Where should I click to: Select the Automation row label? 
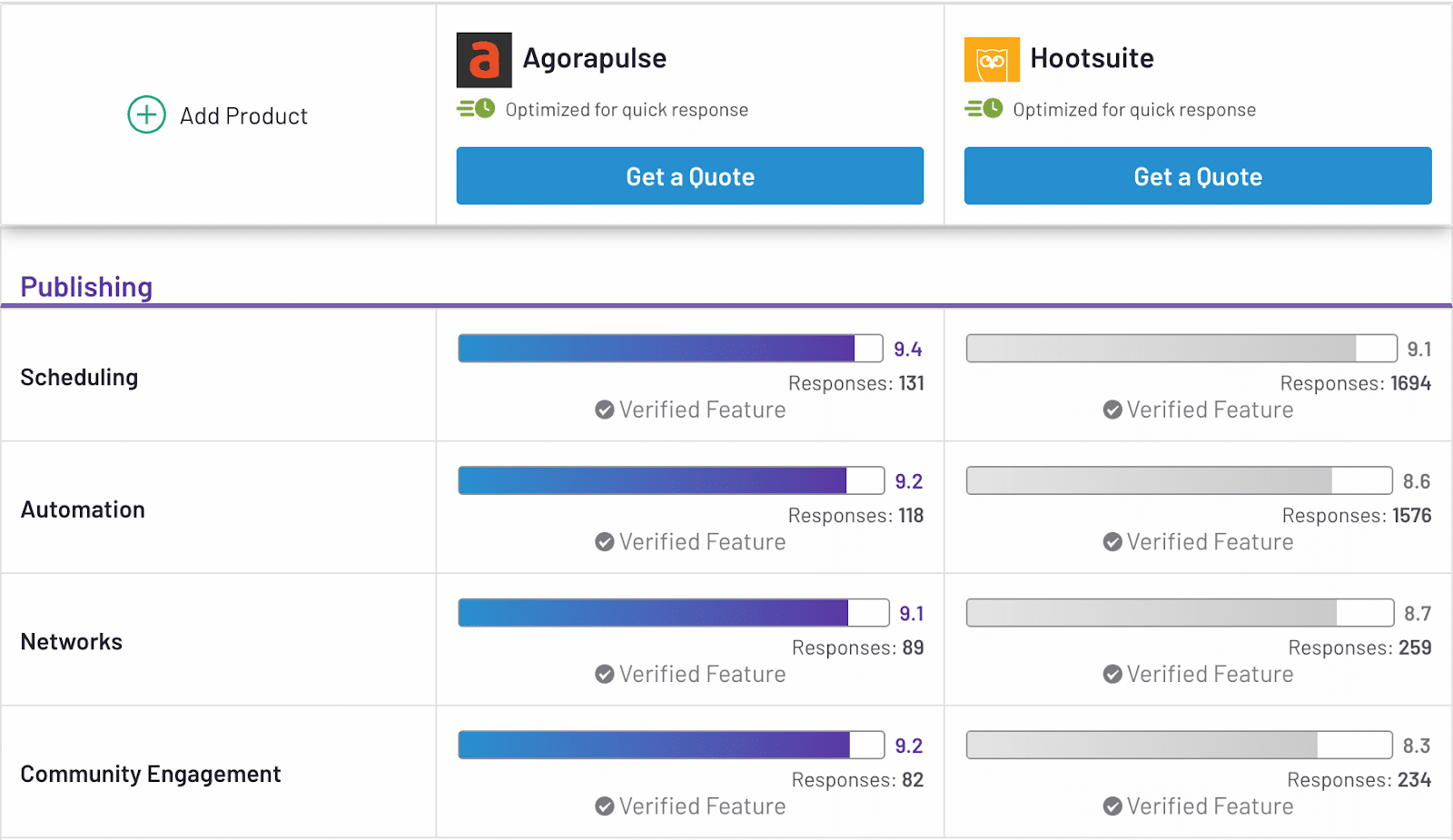(x=83, y=509)
